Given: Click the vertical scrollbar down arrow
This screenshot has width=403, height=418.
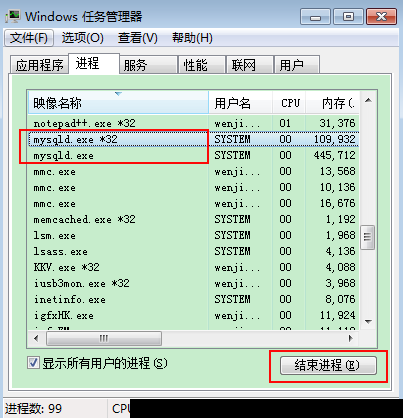Looking at the screenshot, I should coord(368,321).
